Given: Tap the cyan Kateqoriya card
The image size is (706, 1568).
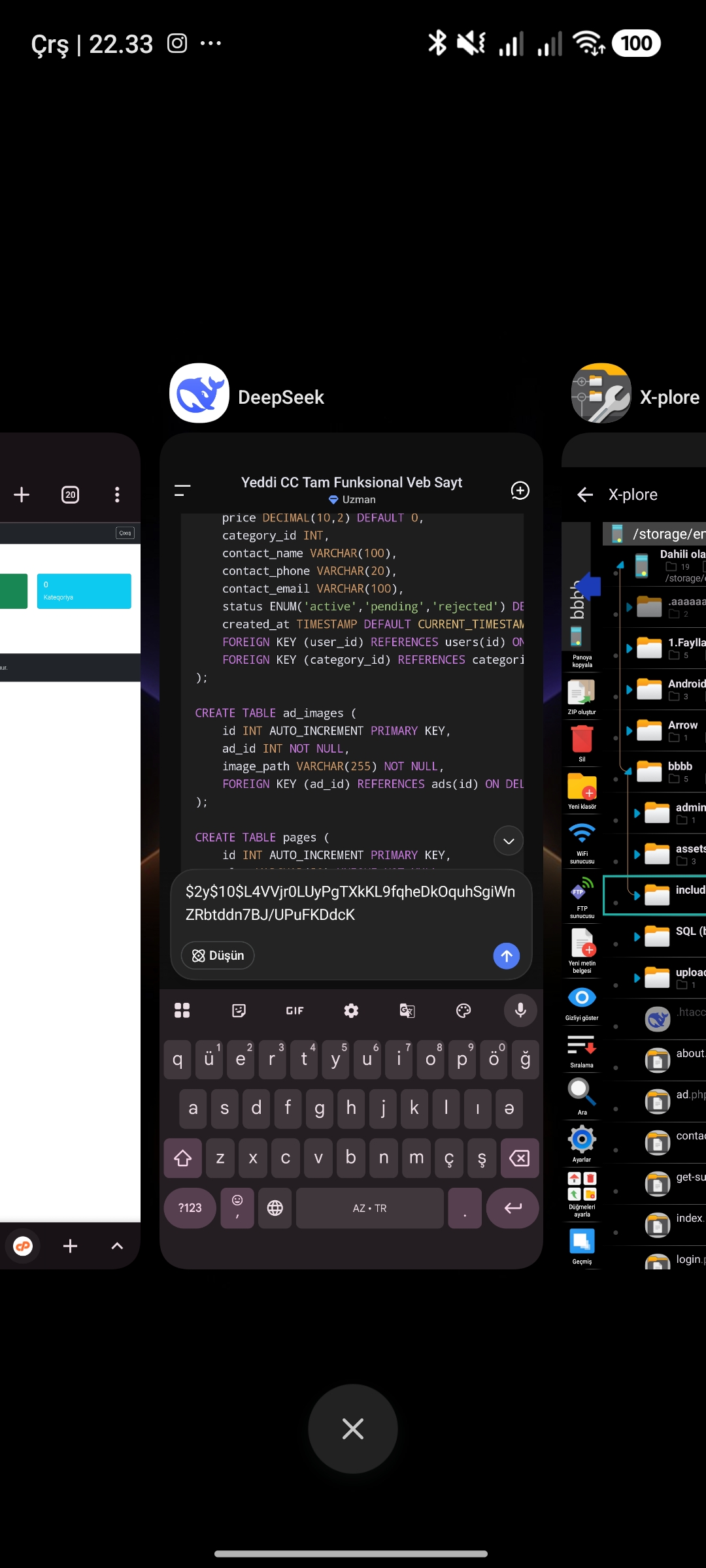Looking at the screenshot, I should point(84,591).
